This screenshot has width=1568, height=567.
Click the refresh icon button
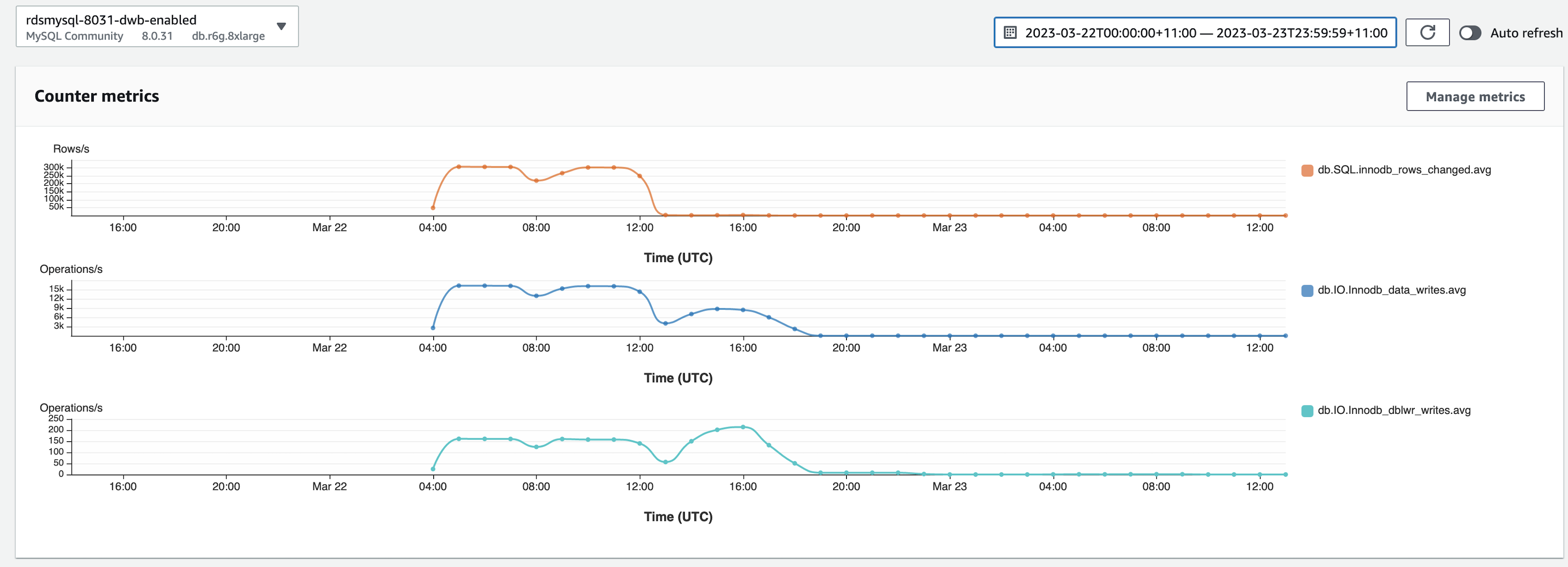(x=1427, y=32)
